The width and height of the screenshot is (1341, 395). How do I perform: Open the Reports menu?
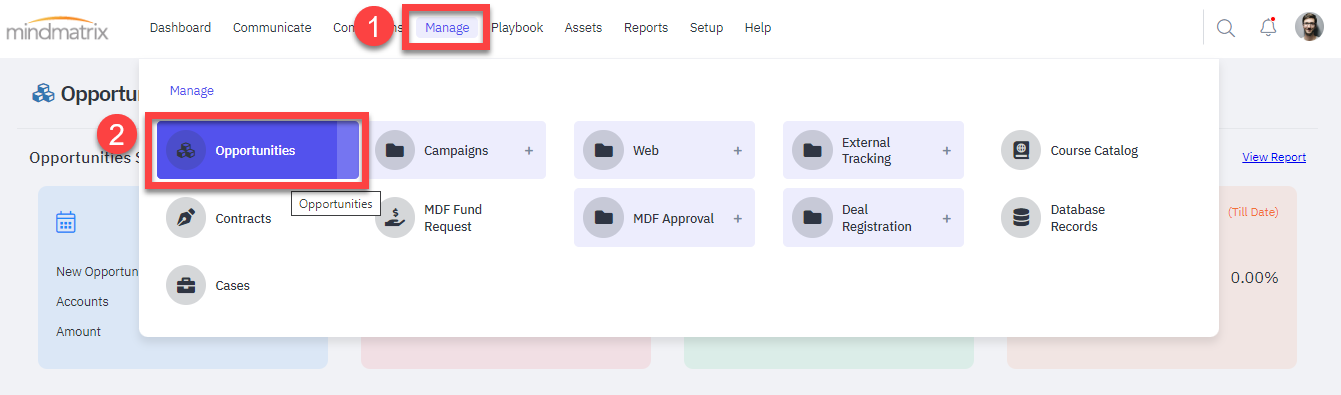pyautogui.click(x=646, y=28)
